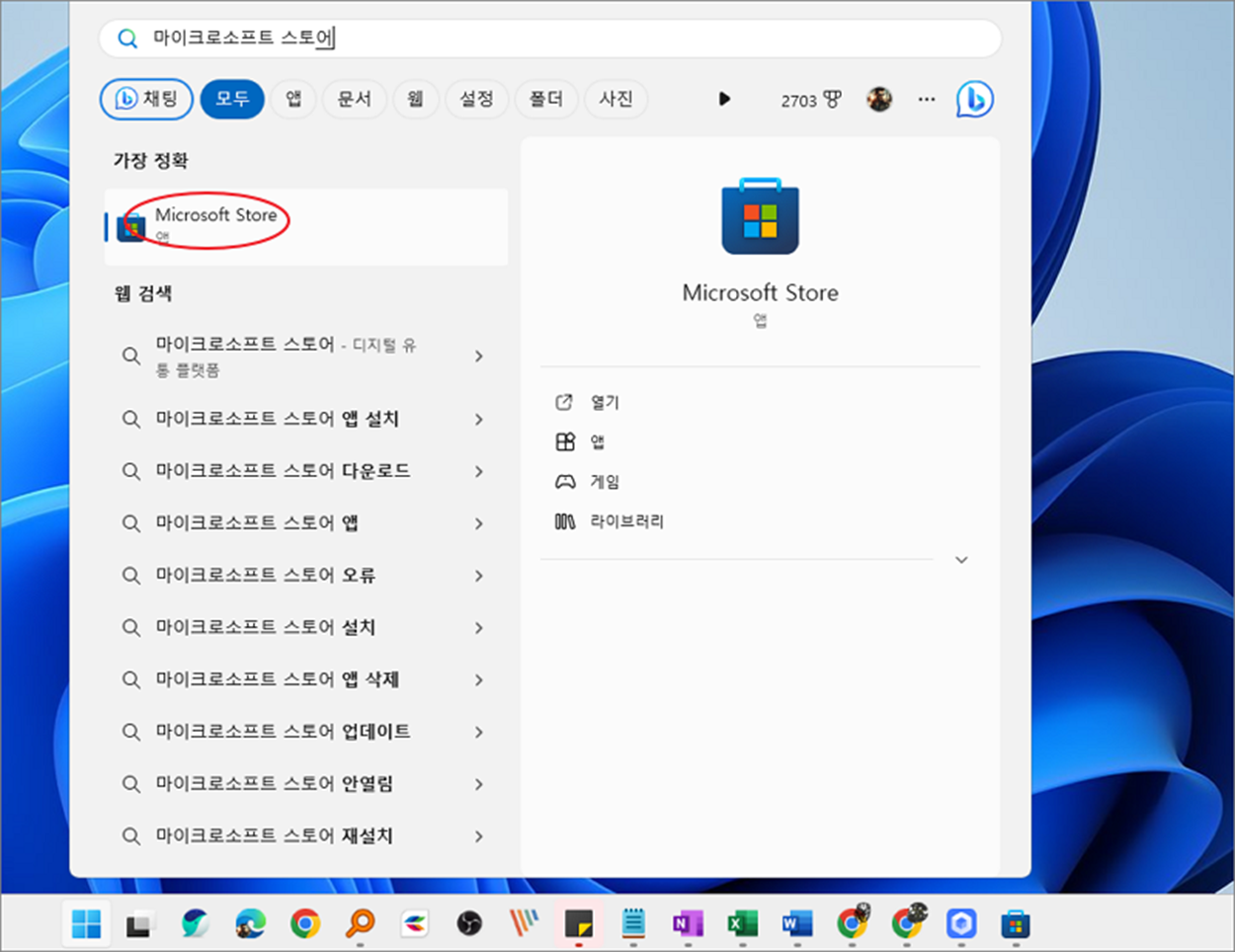
Task: Expand chevron for 스토어 재설치 suggestion
Action: click(479, 836)
